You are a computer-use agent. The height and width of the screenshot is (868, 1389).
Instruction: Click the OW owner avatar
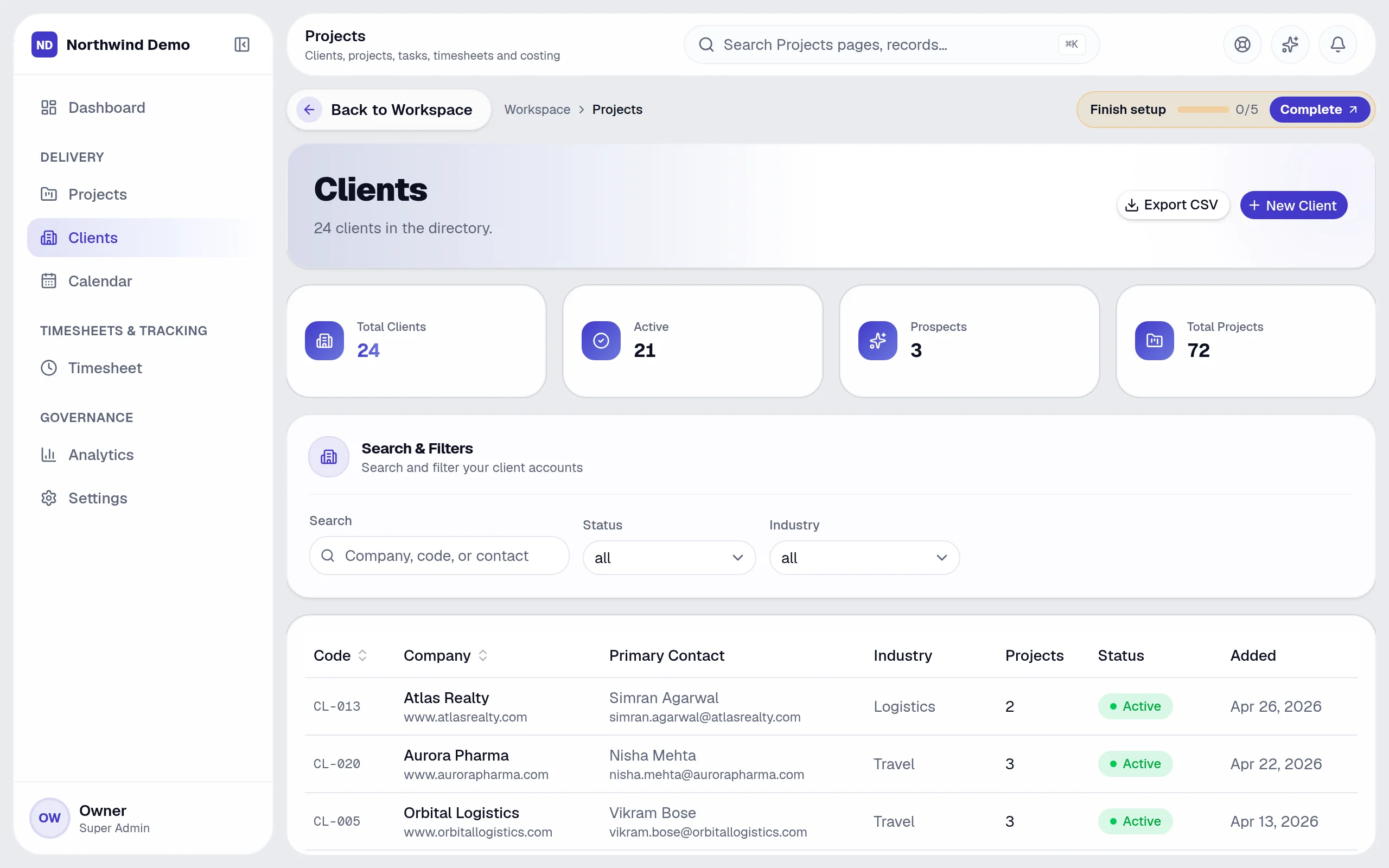click(50, 818)
